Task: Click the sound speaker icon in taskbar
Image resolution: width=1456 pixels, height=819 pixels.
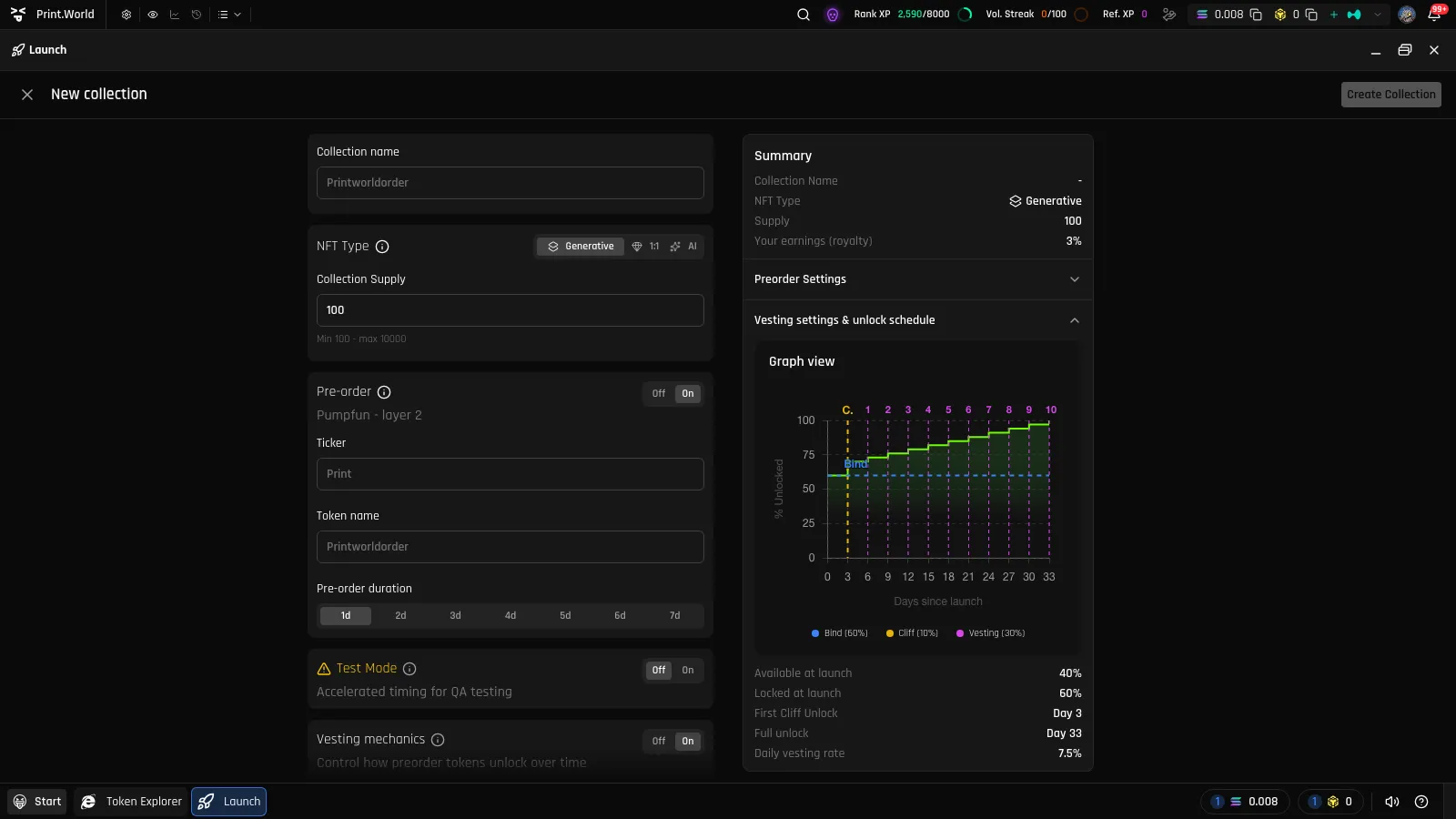Action: (x=1391, y=802)
